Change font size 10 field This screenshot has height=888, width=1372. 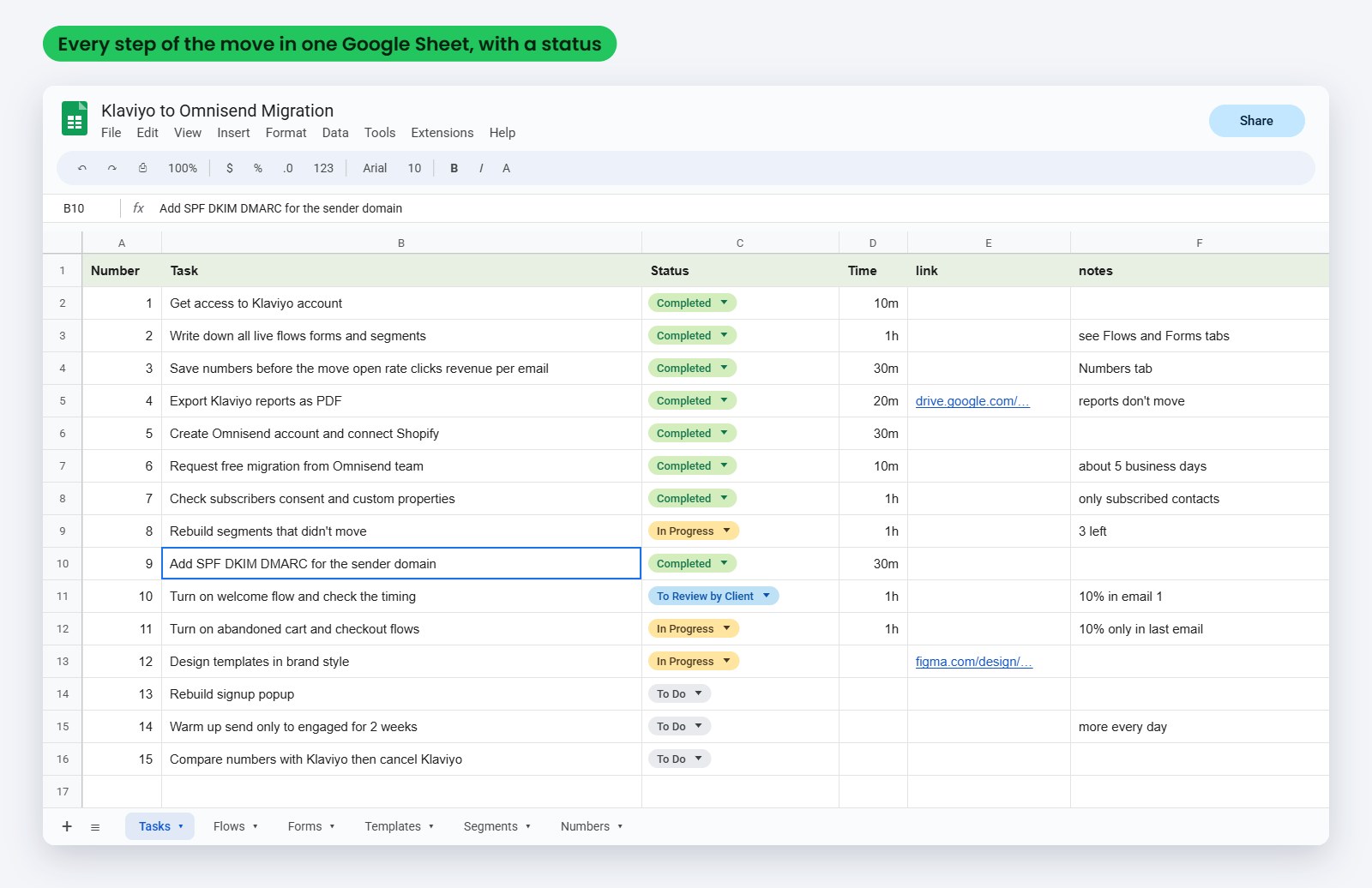(x=414, y=168)
